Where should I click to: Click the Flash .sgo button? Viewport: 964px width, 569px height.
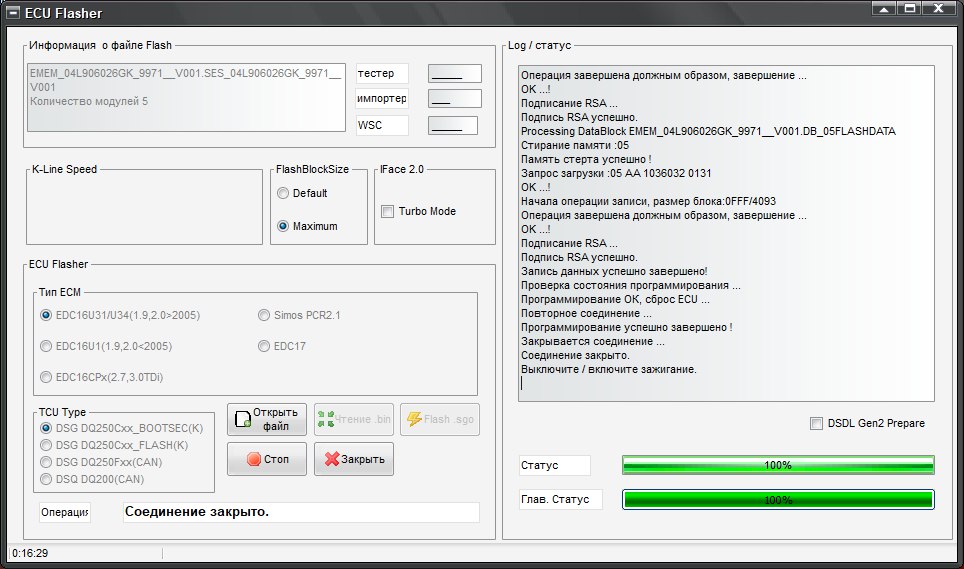tap(440, 420)
